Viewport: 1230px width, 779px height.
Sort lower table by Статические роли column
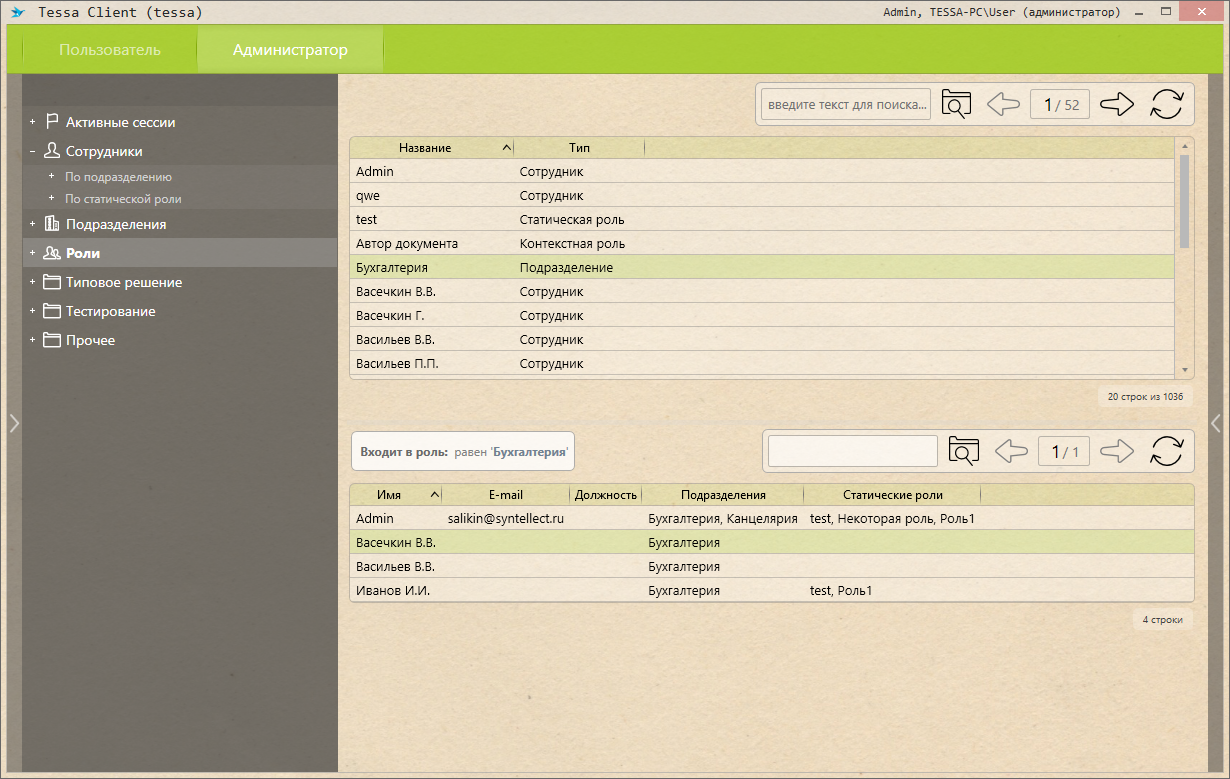[x=892, y=495]
